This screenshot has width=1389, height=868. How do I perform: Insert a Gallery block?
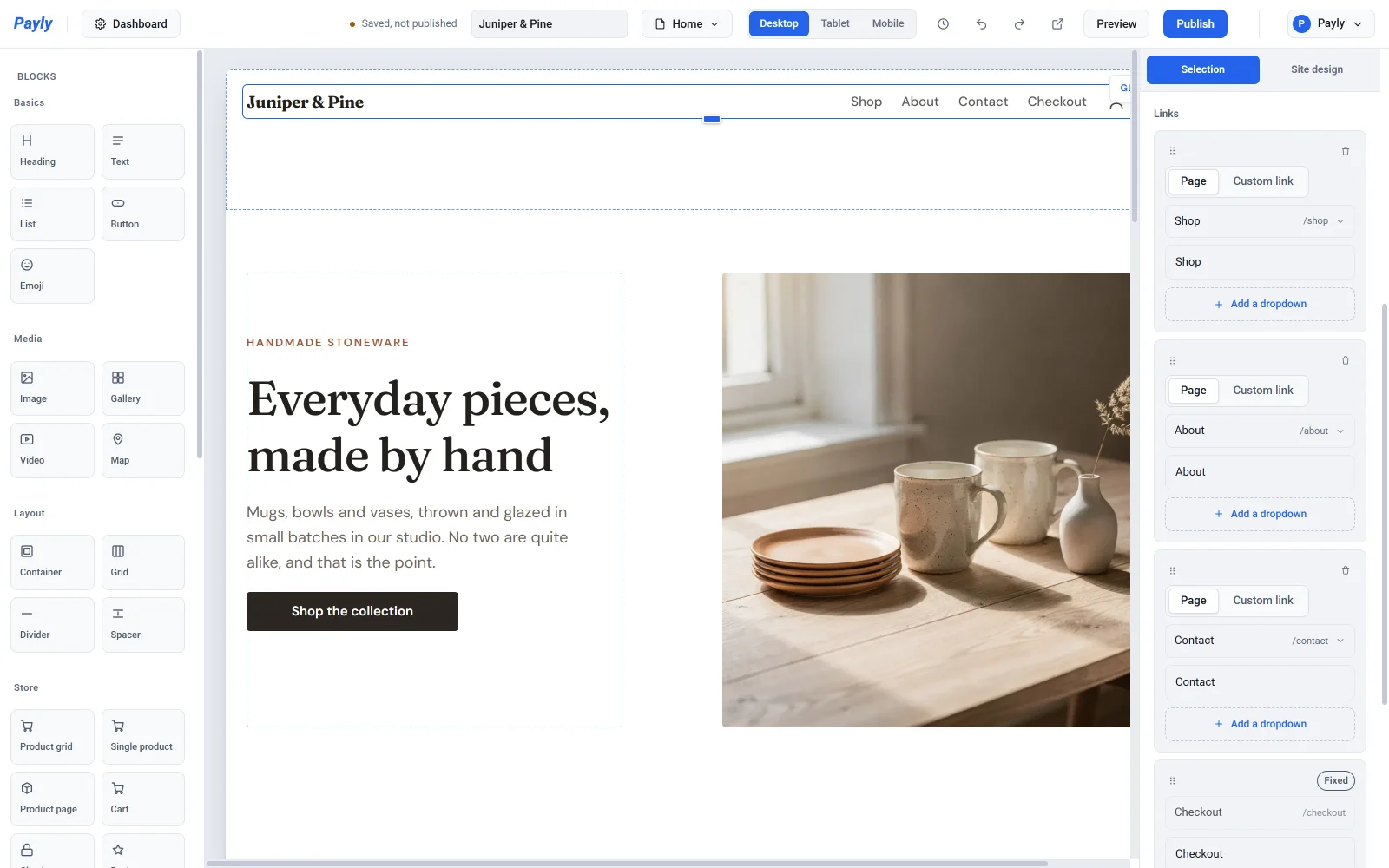coord(143,388)
